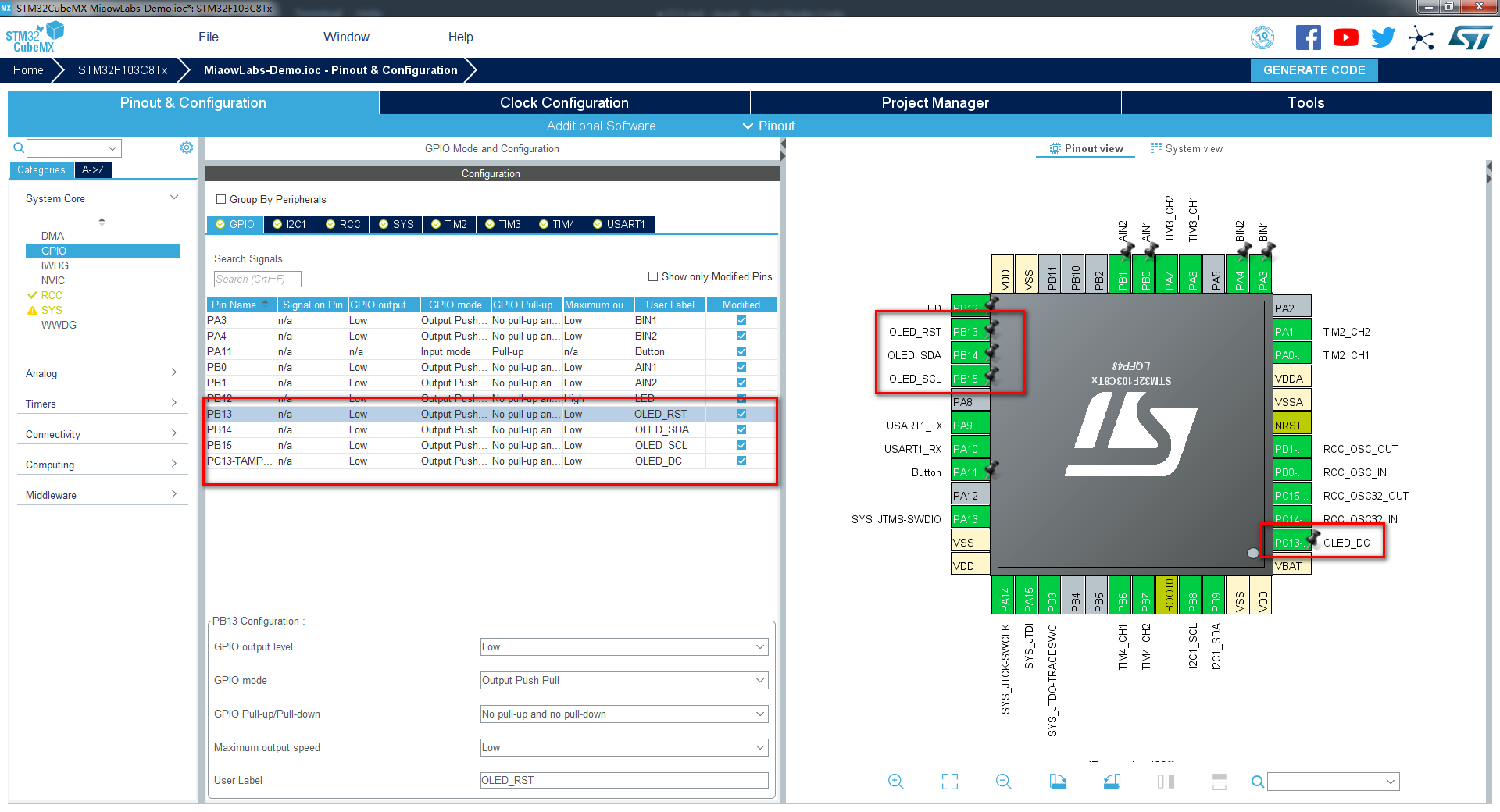Open the Pinout dropdown menu
This screenshot has width=1500, height=812.
point(769,126)
